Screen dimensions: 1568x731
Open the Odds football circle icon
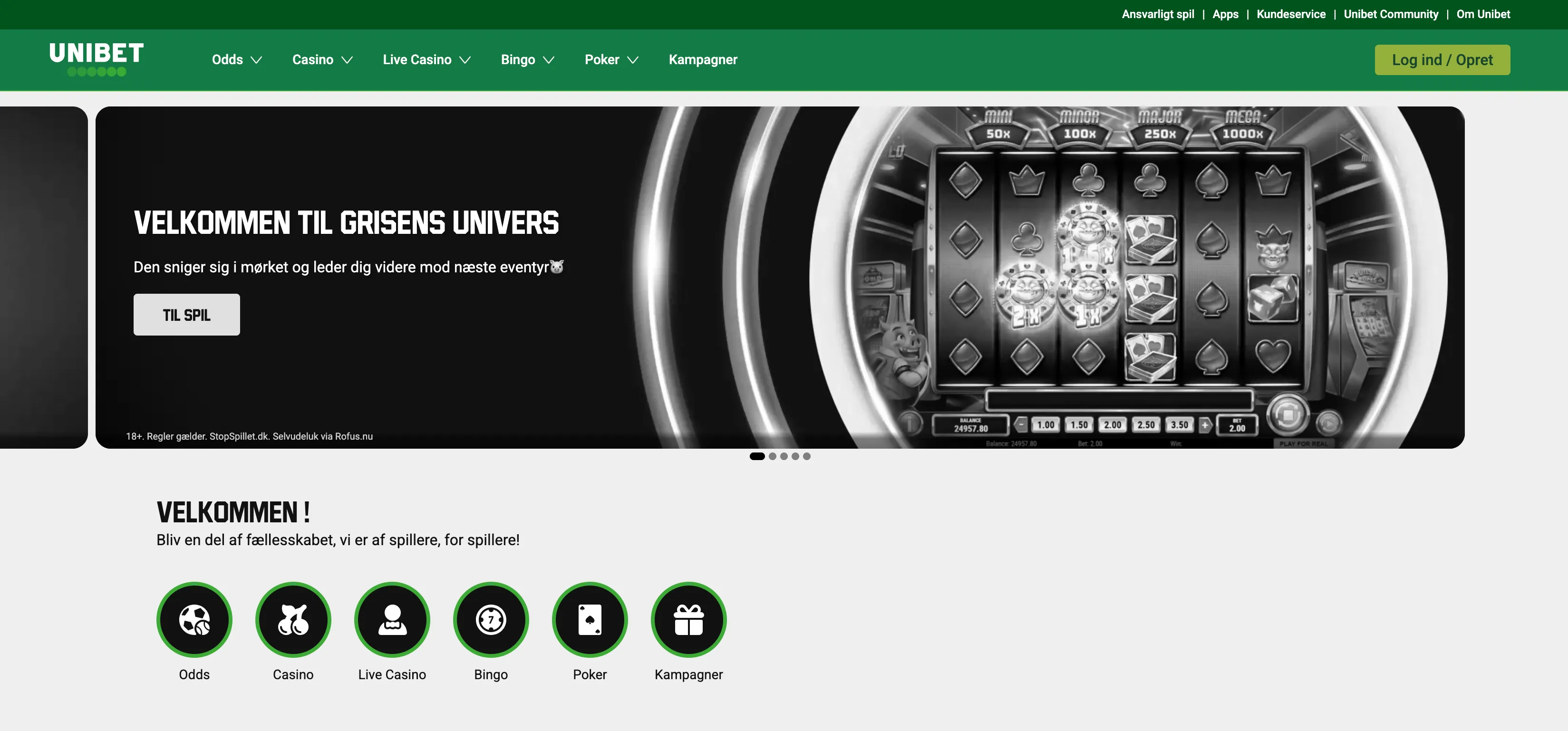194,620
